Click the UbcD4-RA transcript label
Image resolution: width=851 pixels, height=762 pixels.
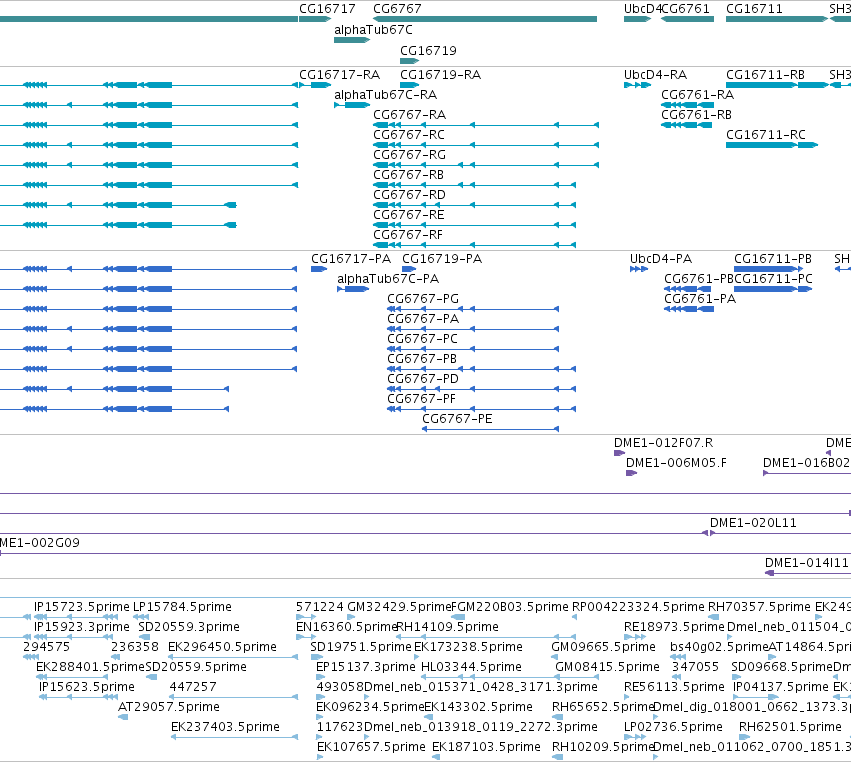[656, 74]
